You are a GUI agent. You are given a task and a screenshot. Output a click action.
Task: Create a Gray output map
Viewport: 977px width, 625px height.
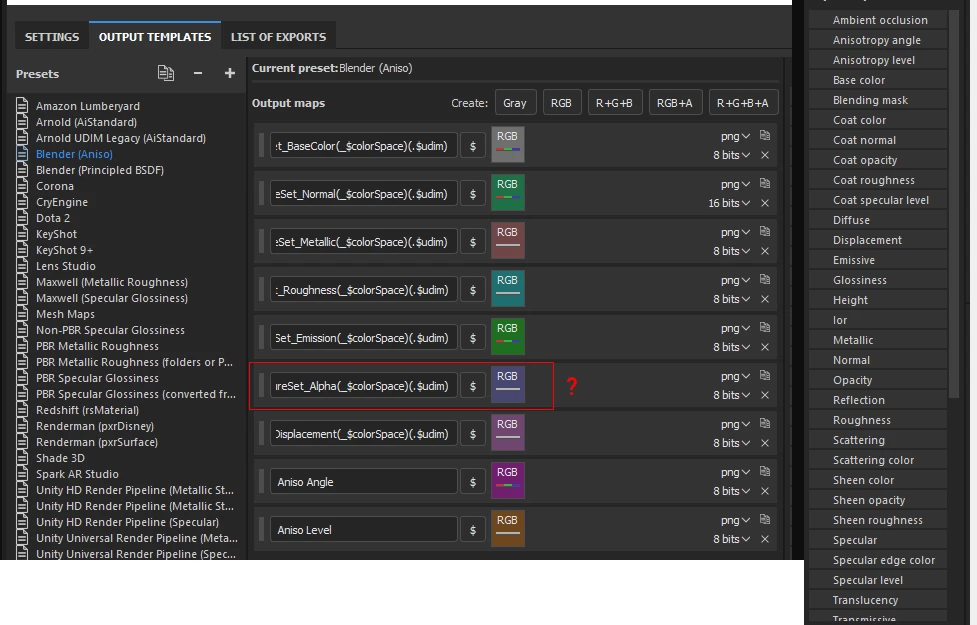[515, 103]
